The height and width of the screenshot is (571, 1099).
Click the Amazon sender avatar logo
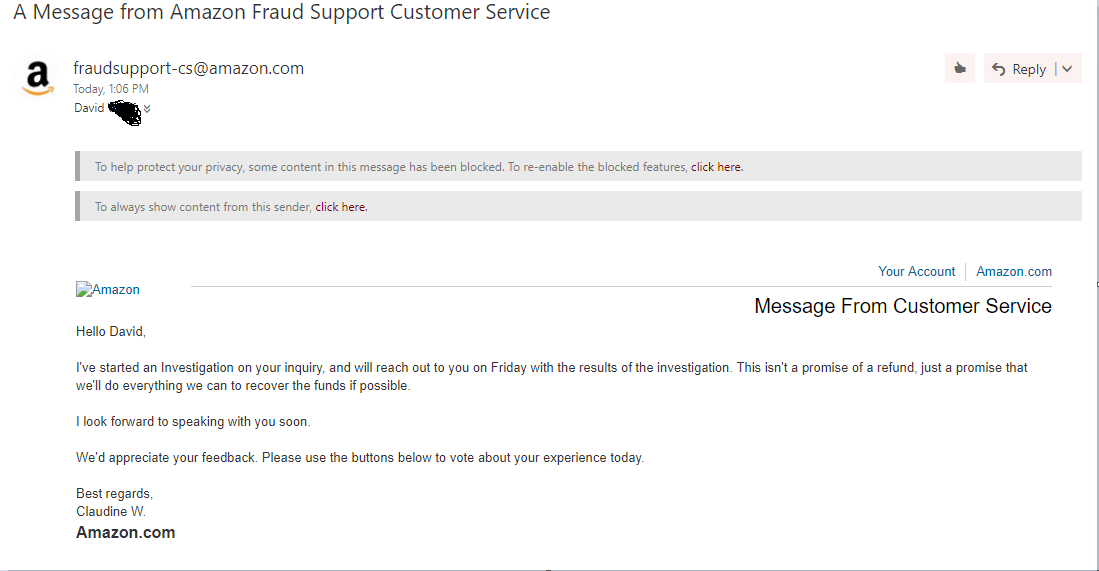38,78
